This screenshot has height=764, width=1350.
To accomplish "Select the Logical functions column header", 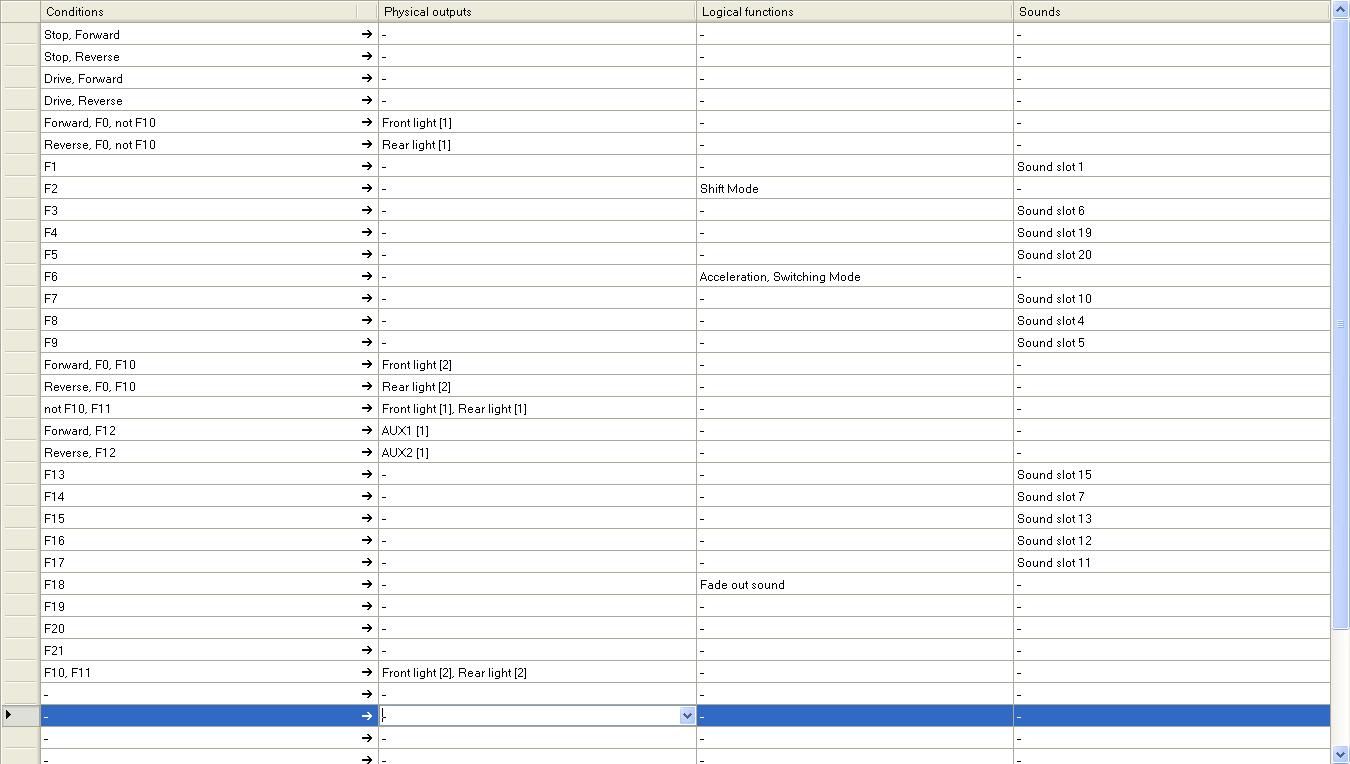I will [x=854, y=12].
